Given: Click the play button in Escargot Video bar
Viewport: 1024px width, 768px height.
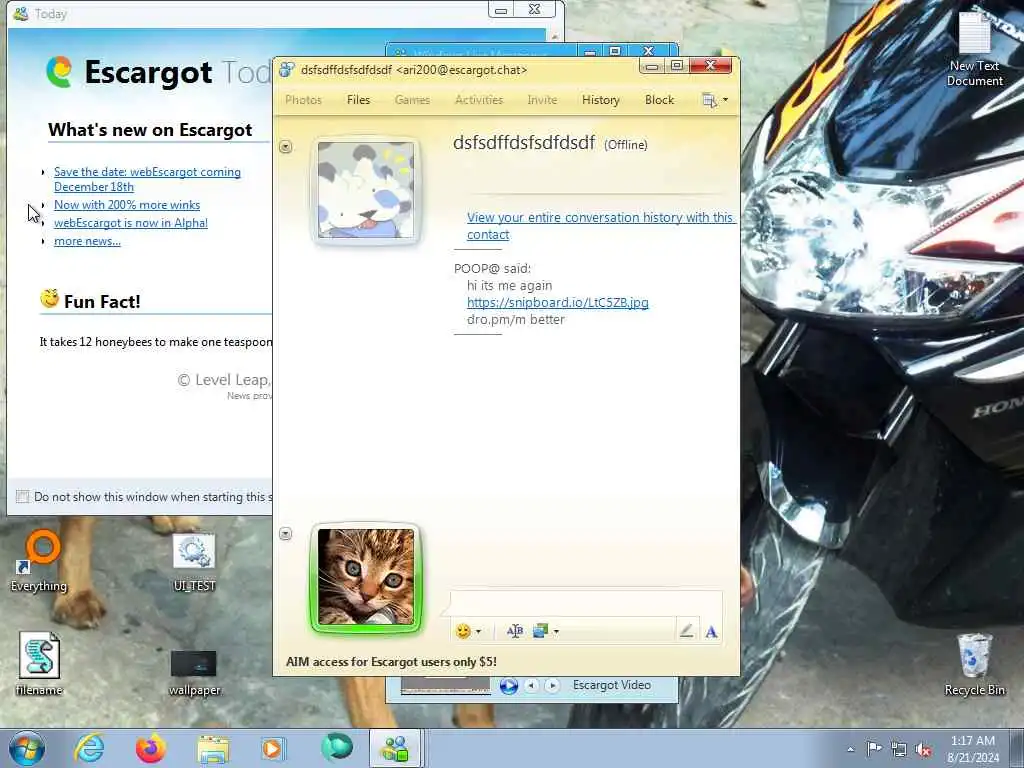Looking at the screenshot, I should point(509,686).
